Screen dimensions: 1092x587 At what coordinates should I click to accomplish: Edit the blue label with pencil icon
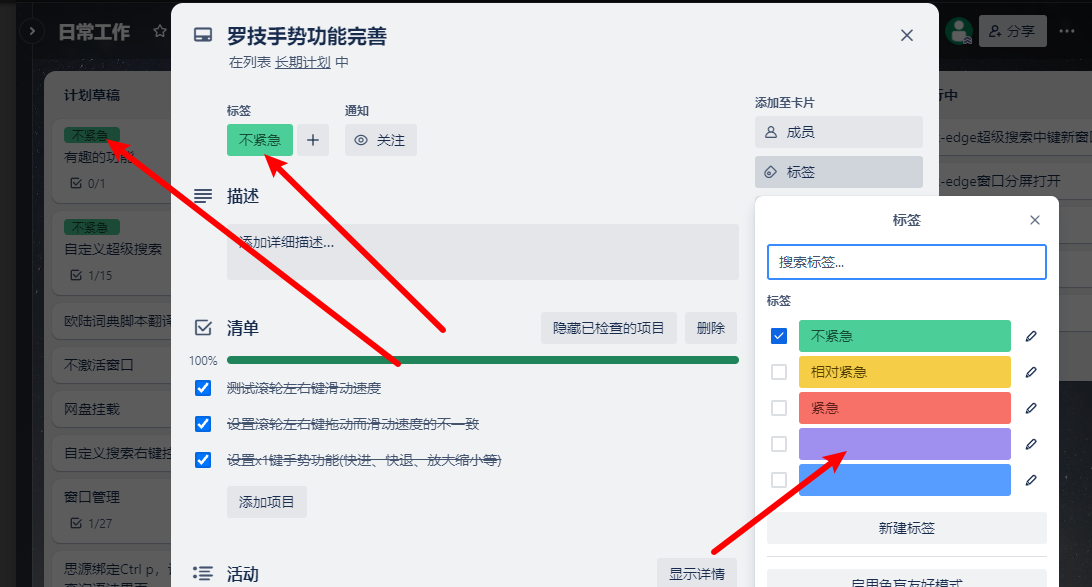coord(1031,480)
